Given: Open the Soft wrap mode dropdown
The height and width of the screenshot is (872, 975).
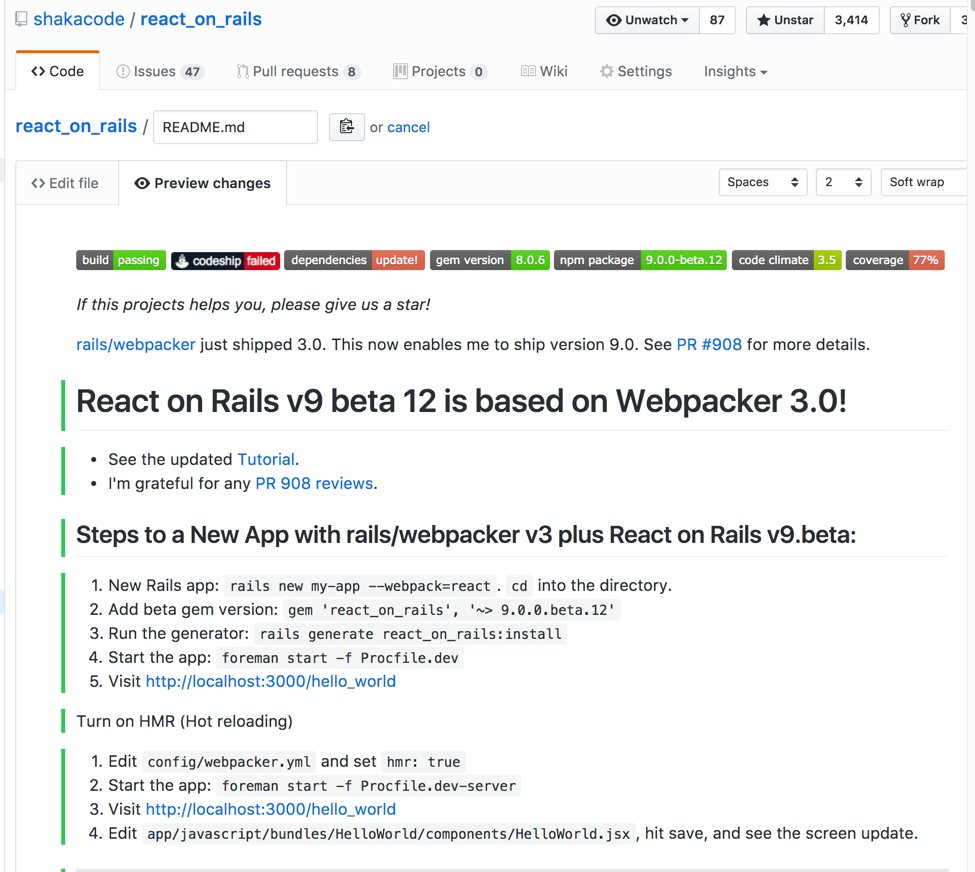Looking at the screenshot, I should click(926, 182).
